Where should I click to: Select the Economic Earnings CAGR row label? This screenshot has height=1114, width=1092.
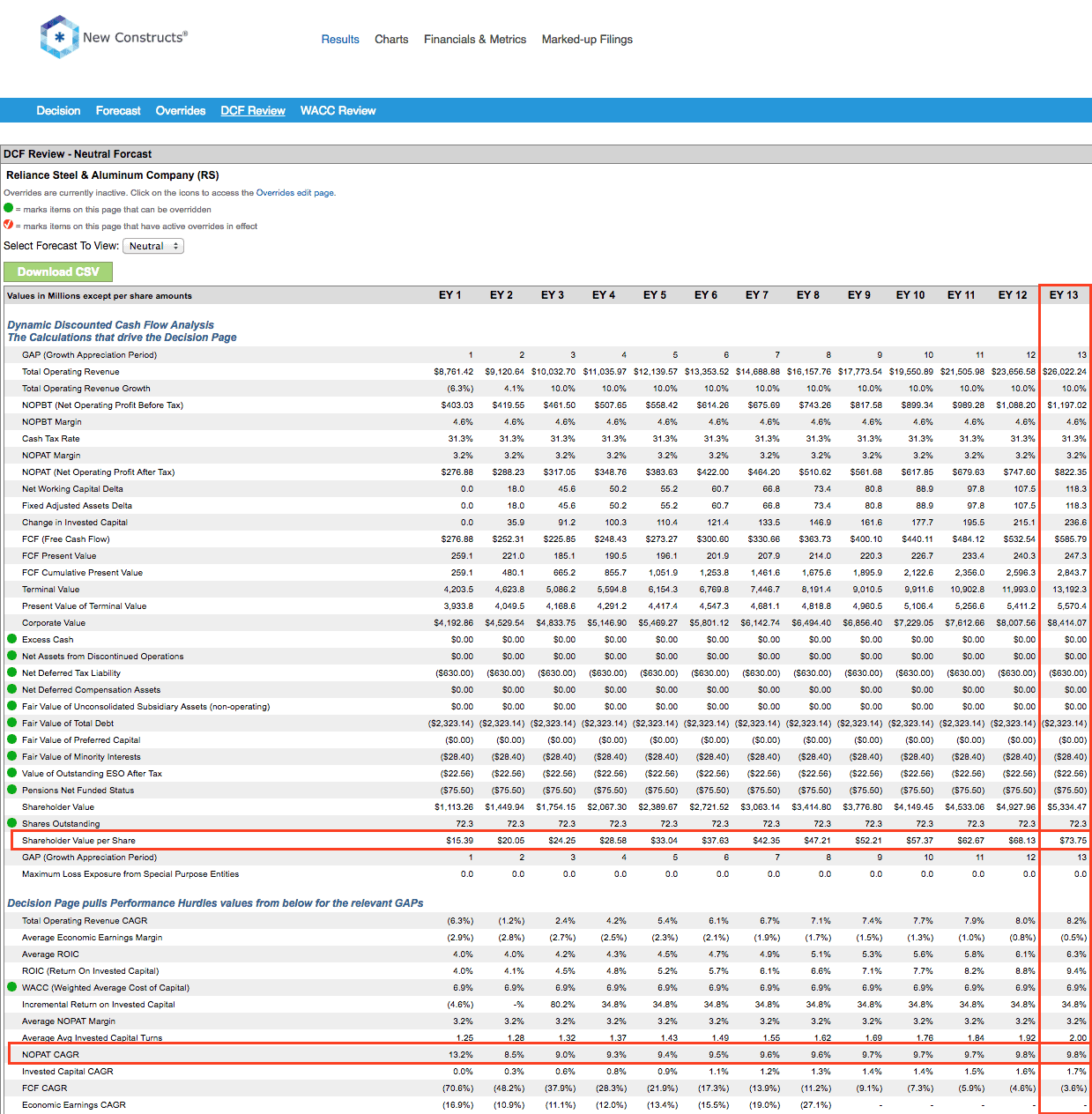click(74, 1105)
